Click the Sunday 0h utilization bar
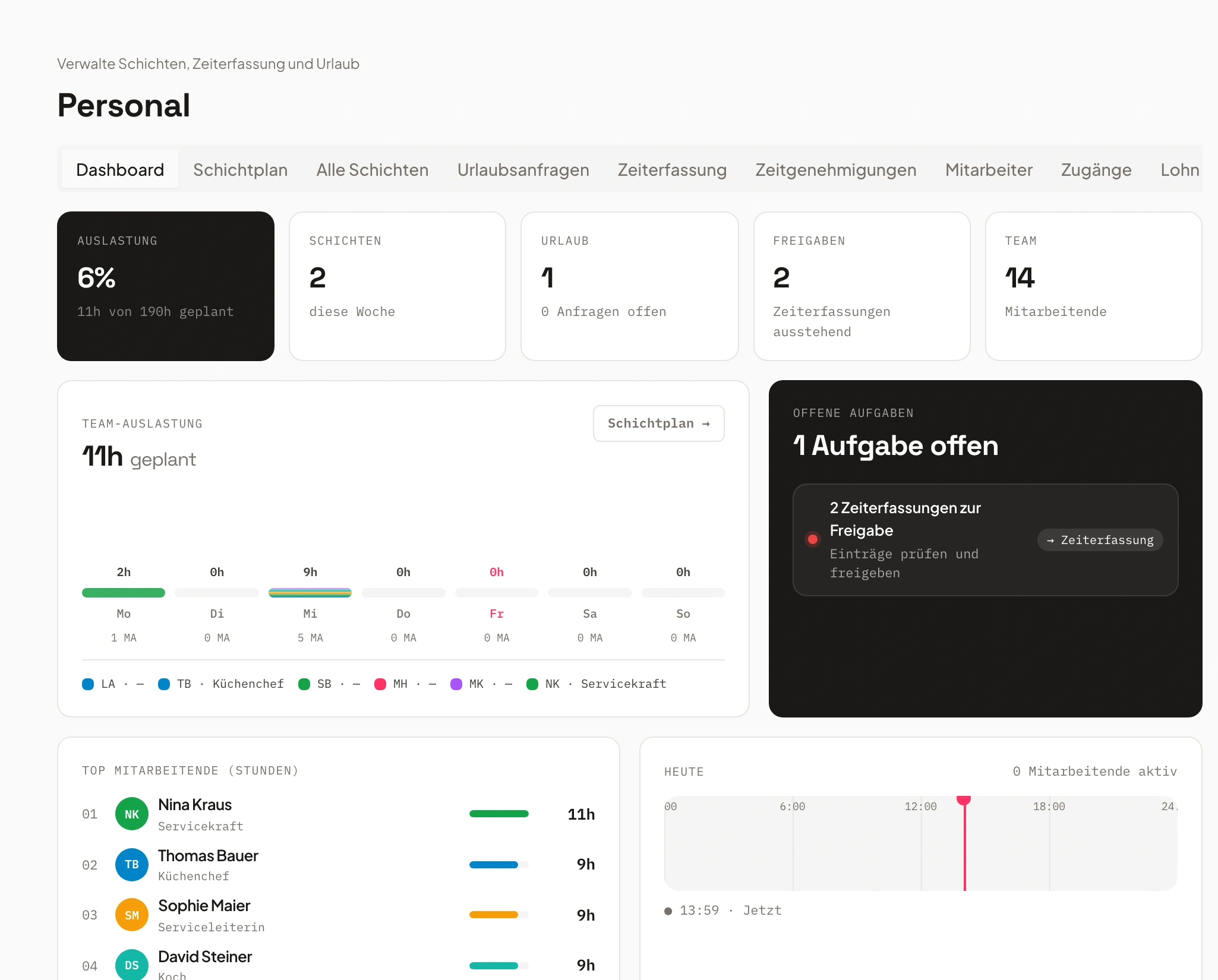1218x980 pixels. point(683,593)
